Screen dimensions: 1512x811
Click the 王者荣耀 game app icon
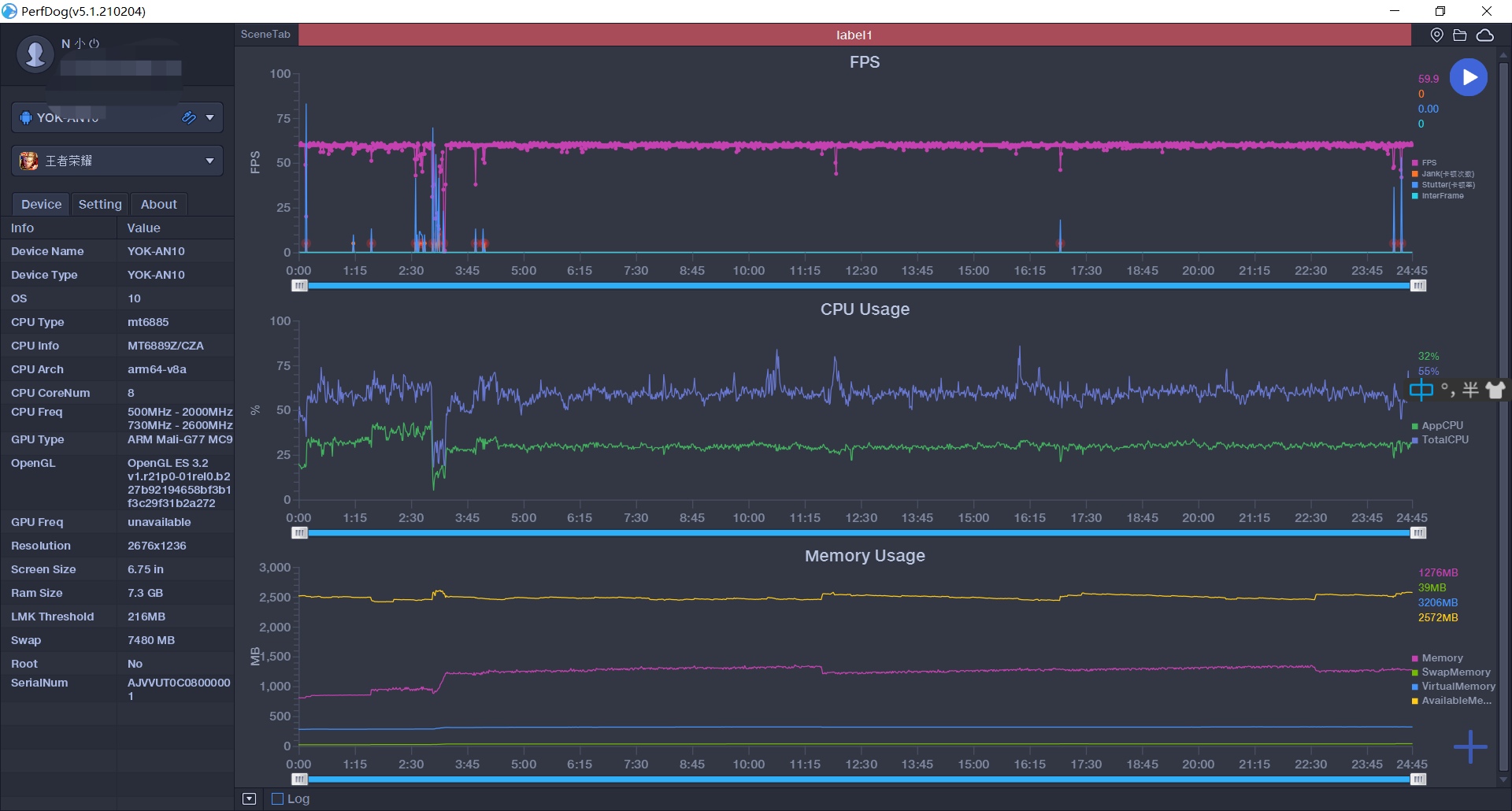click(x=29, y=161)
